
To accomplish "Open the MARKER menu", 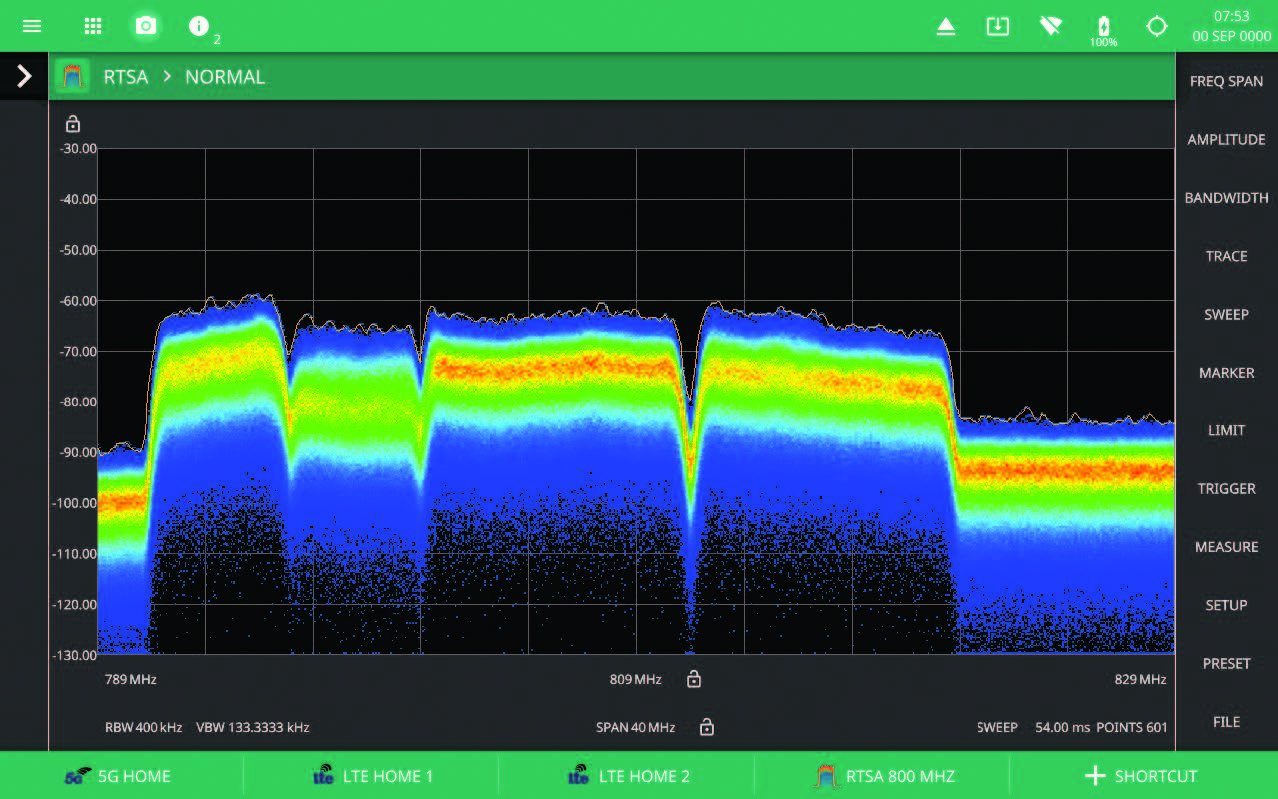I will 1226,373.
